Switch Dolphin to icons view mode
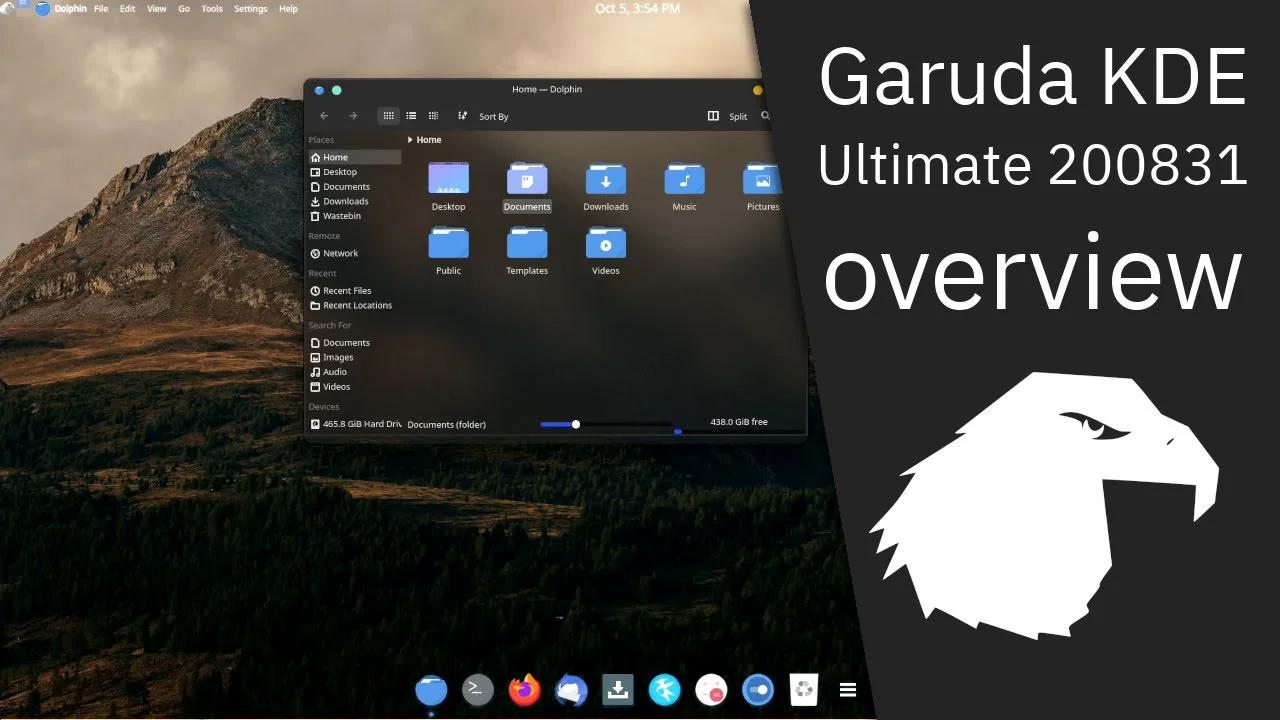The height and width of the screenshot is (720, 1280). (388, 116)
